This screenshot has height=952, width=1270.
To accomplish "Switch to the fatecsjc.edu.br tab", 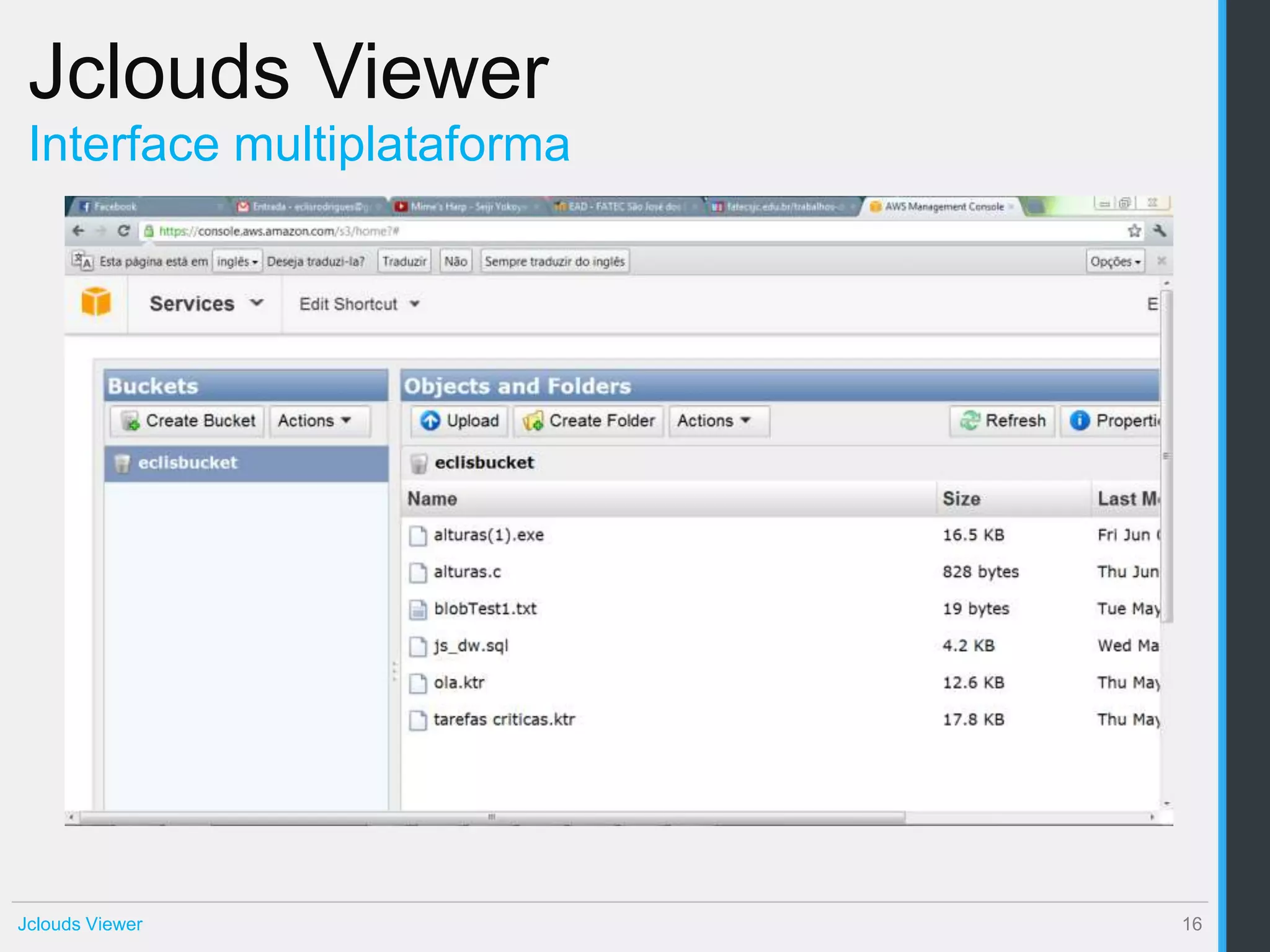I will [x=783, y=206].
